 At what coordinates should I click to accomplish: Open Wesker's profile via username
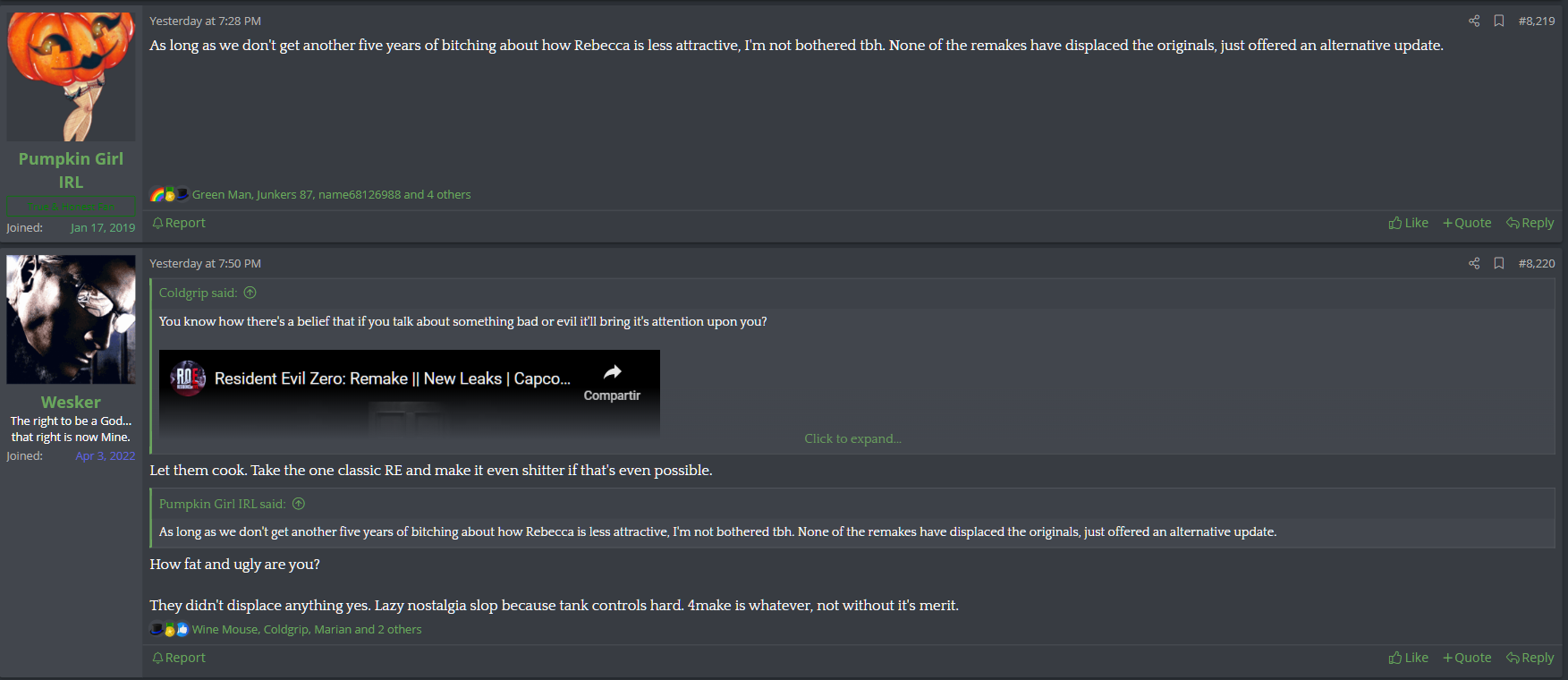coord(71,402)
